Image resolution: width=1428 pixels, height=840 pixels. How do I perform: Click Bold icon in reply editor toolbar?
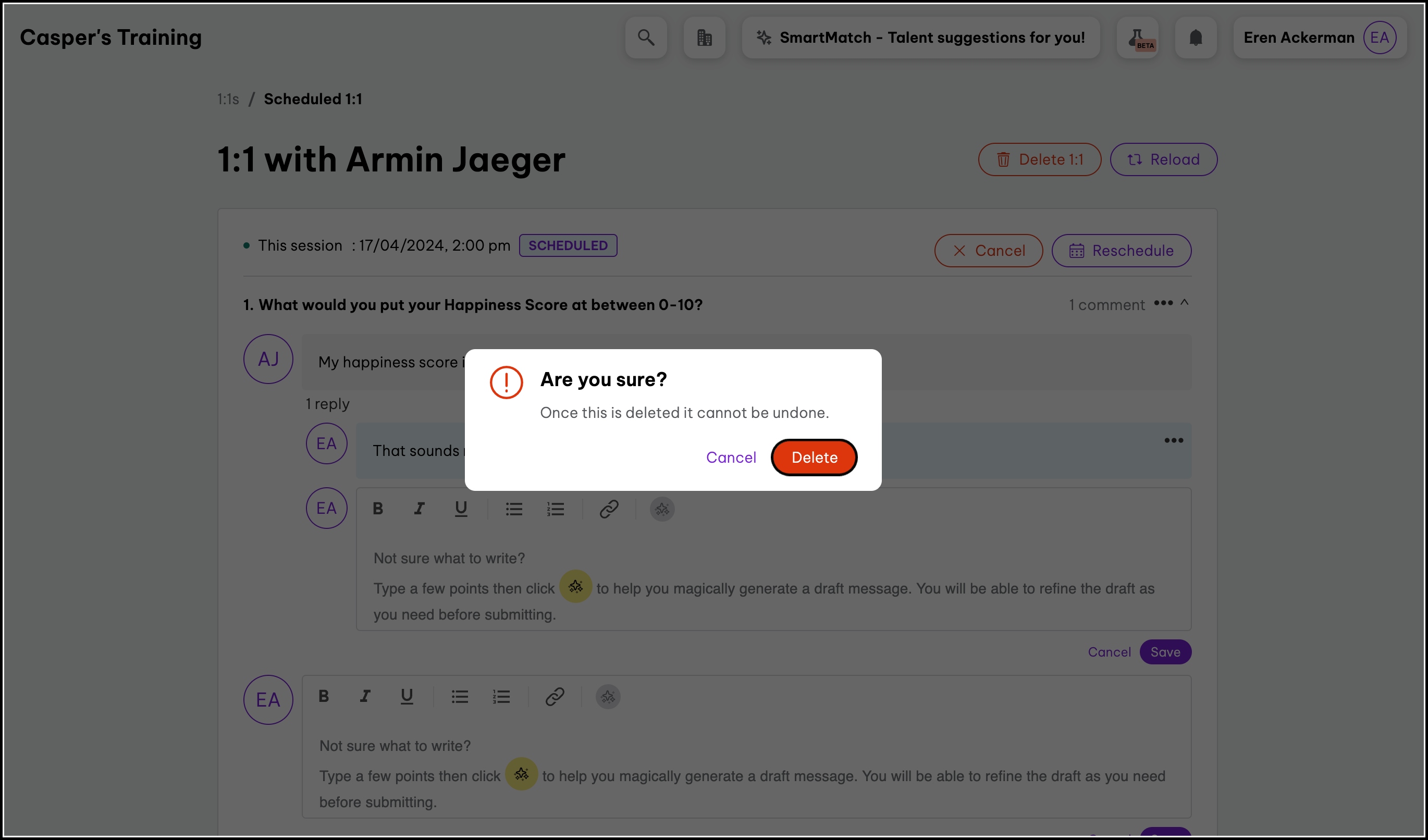[x=378, y=509]
